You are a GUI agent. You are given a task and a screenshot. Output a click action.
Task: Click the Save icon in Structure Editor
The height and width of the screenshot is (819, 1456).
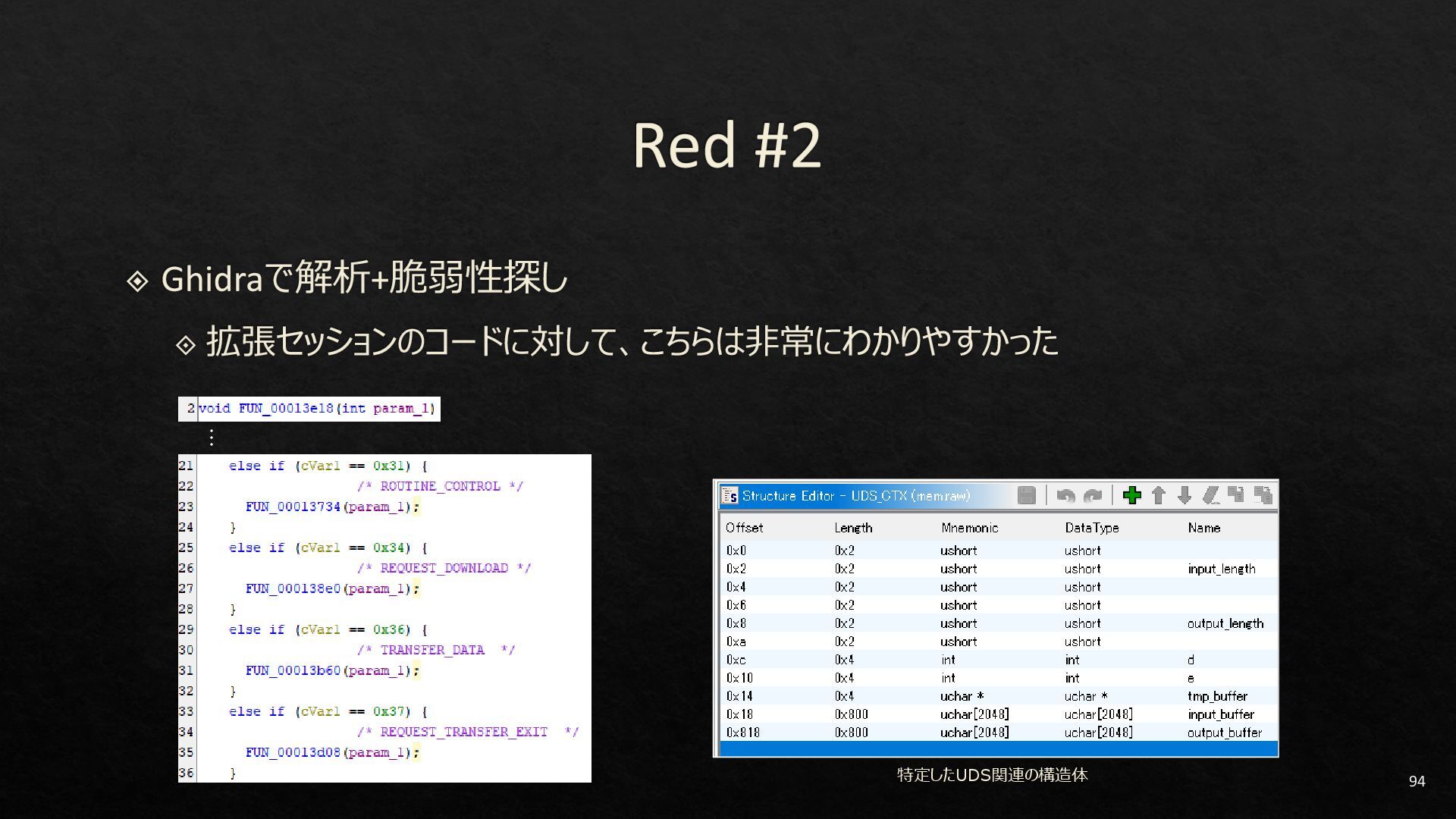[1026, 495]
